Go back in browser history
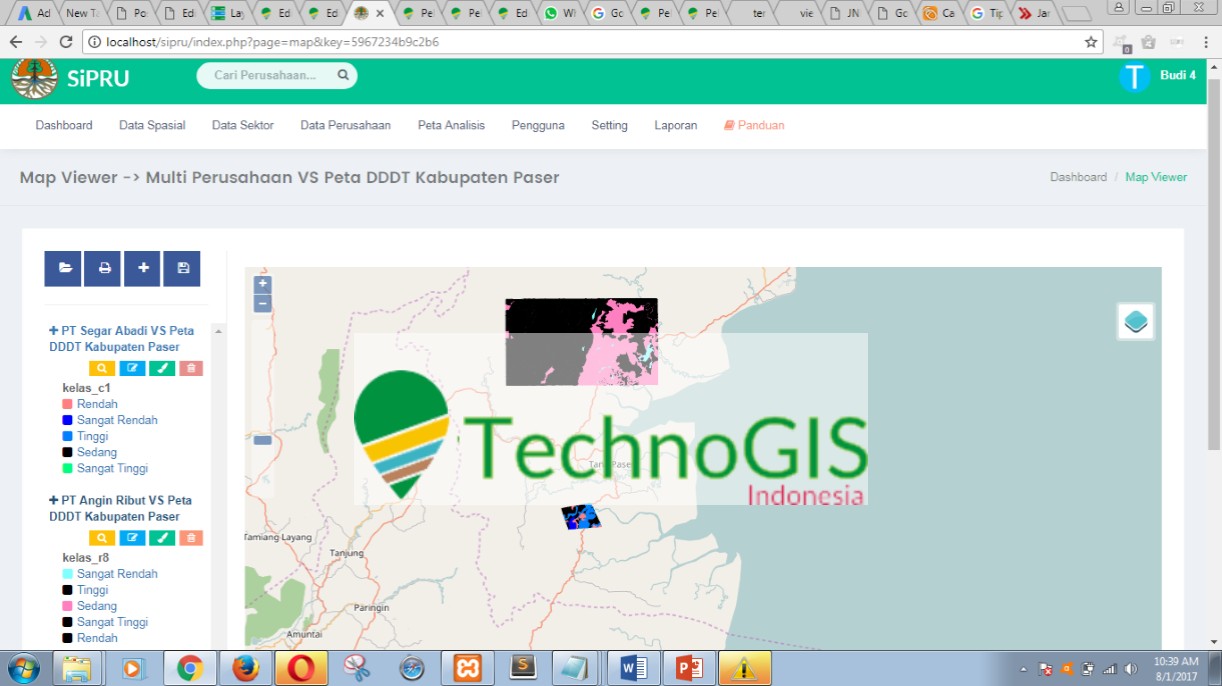 click(14, 42)
